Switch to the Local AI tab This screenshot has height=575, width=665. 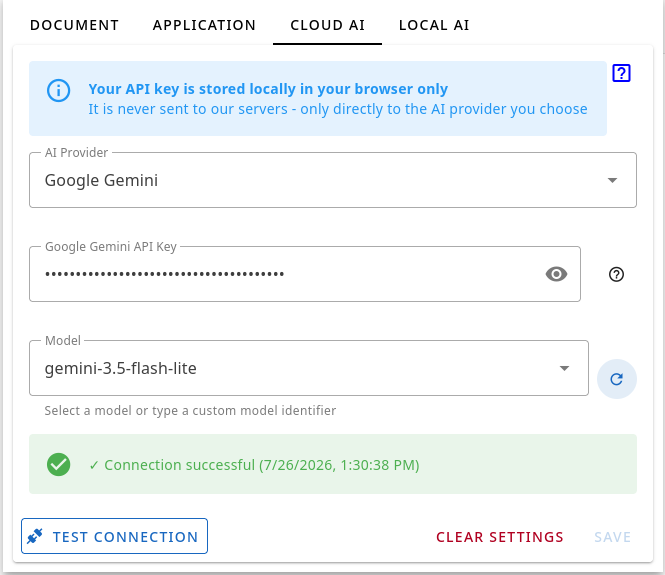click(434, 25)
